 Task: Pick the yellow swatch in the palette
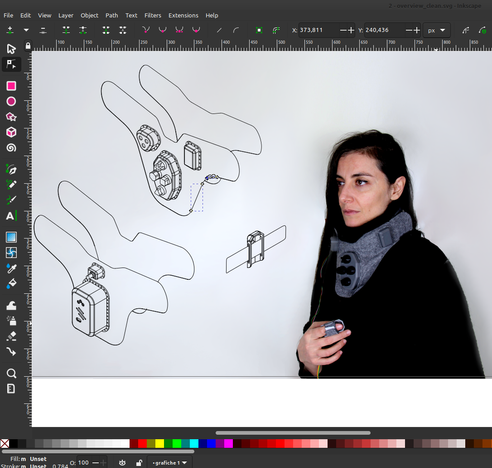[x=159, y=443]
